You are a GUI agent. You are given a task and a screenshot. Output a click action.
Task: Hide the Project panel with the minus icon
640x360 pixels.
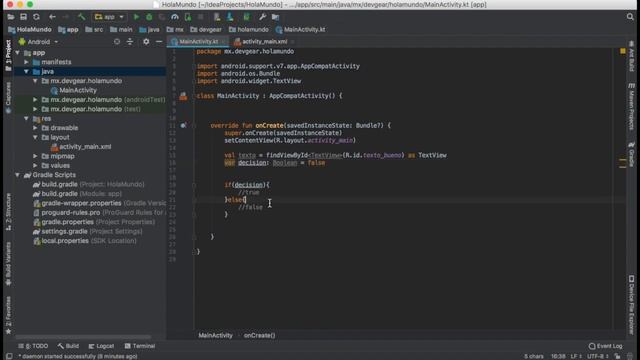tap(159, 42)
